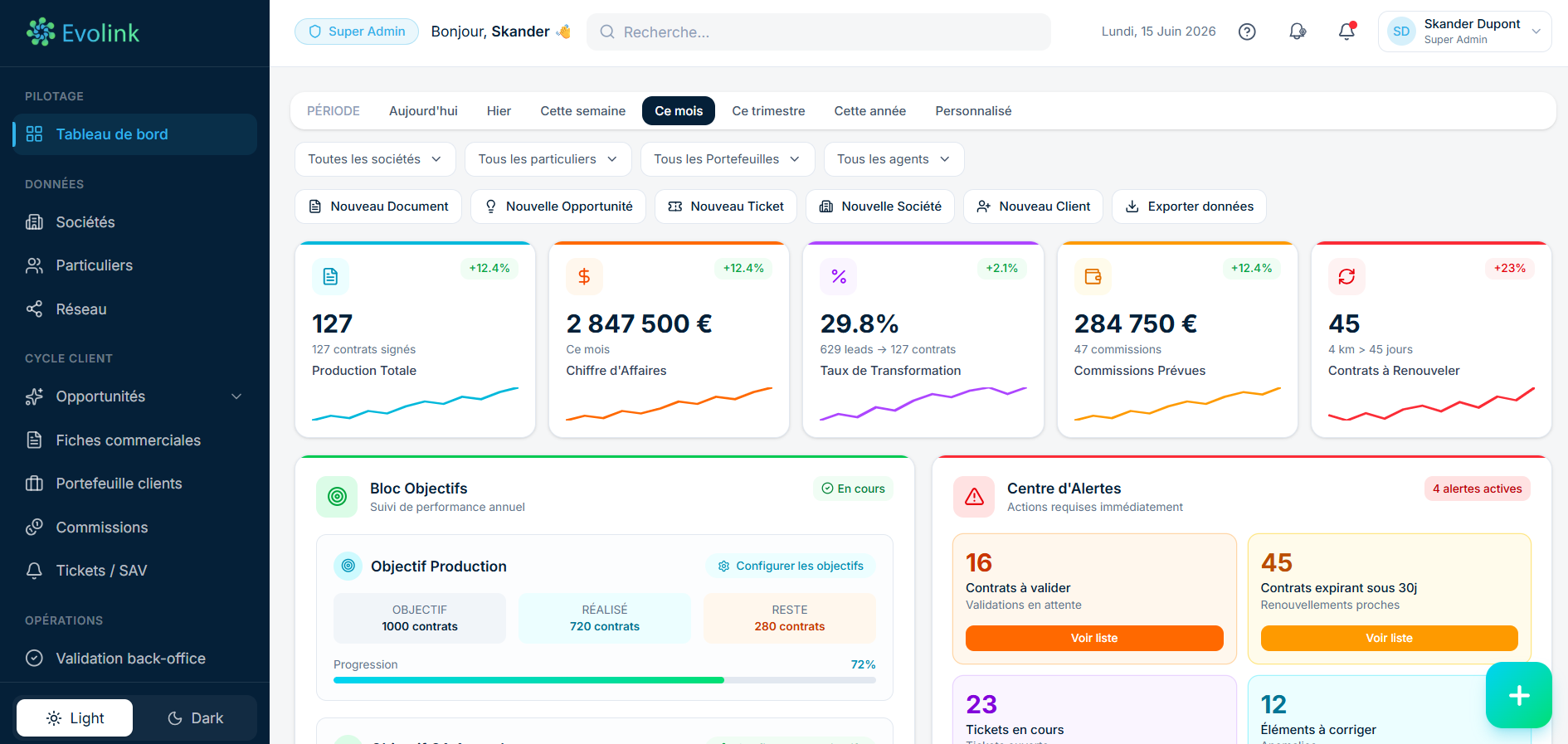This screenshot has height=744, width=1568.
Task: Click Voir liste under Contrats à valider
Action: tap(1094, 638)
